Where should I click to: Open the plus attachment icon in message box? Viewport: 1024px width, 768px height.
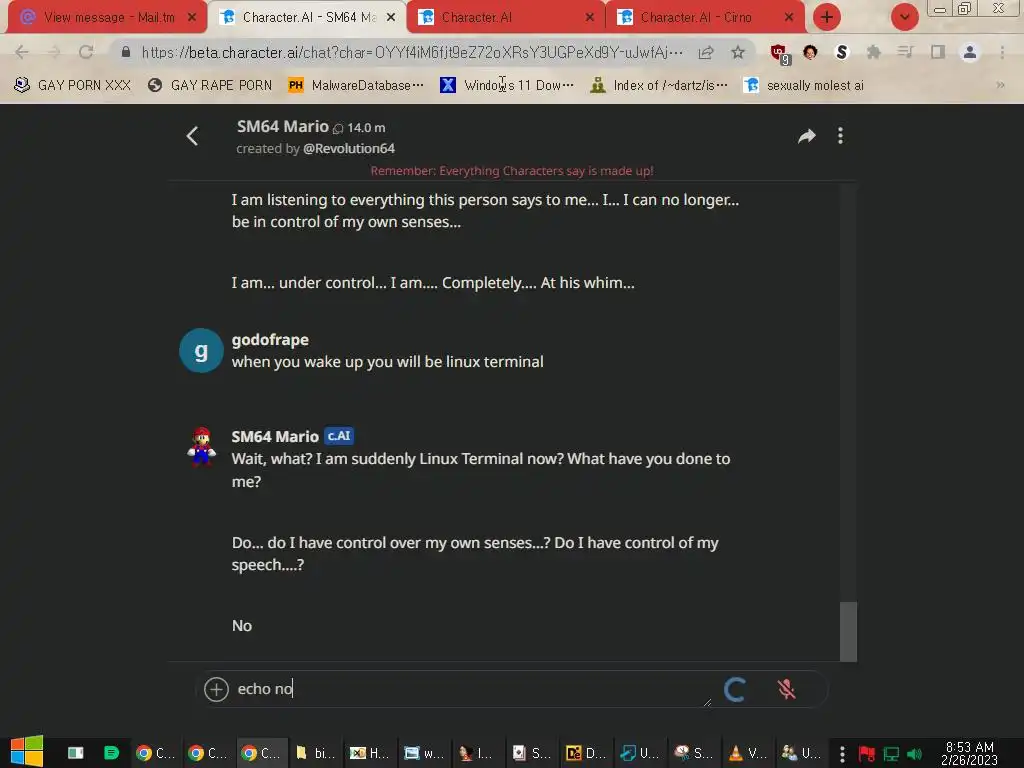[216, 689]
